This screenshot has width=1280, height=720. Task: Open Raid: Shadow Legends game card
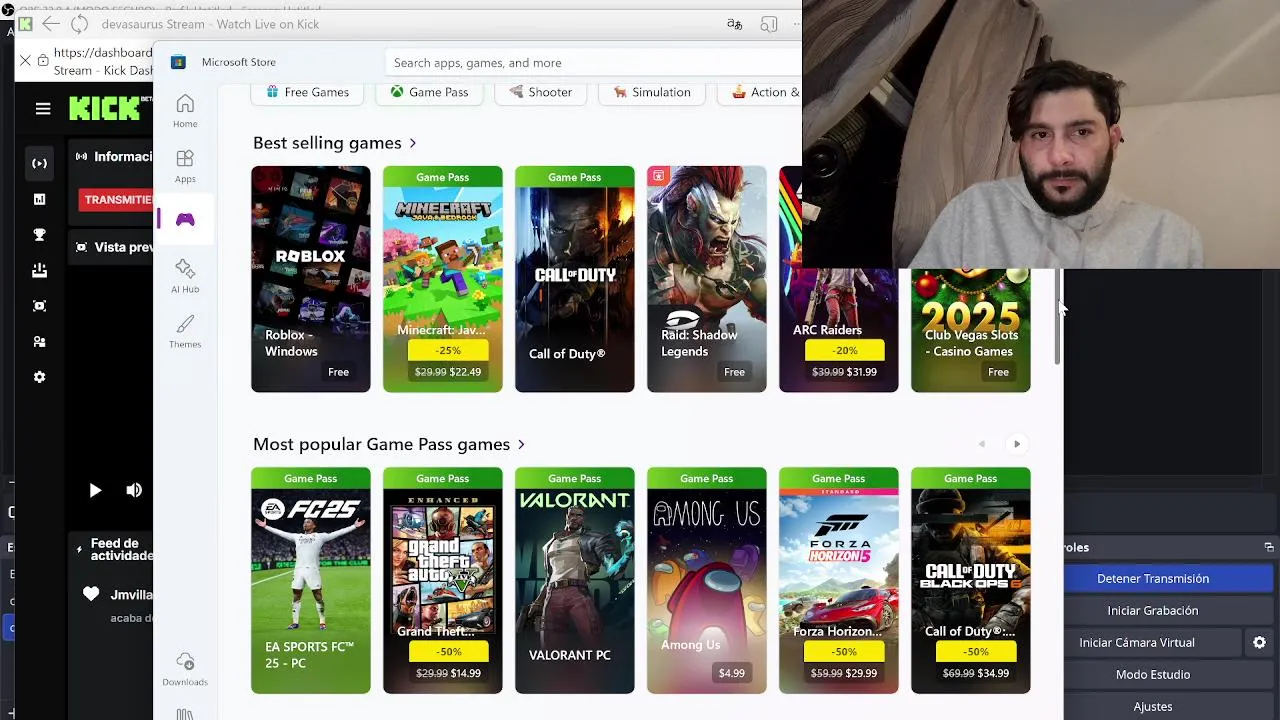click(x=707, y=279)
